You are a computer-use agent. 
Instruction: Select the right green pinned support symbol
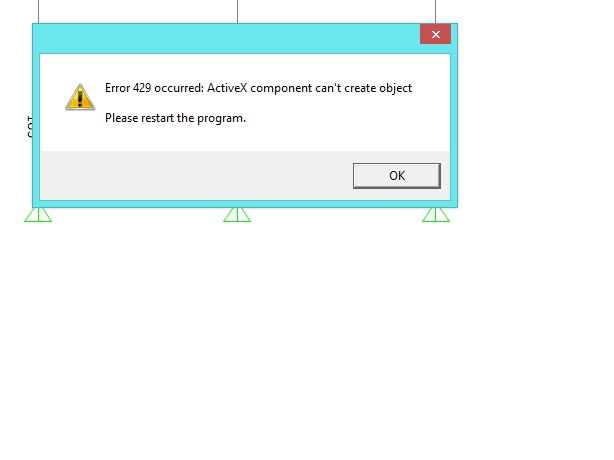pyautogui.click(x=436, y=215)
